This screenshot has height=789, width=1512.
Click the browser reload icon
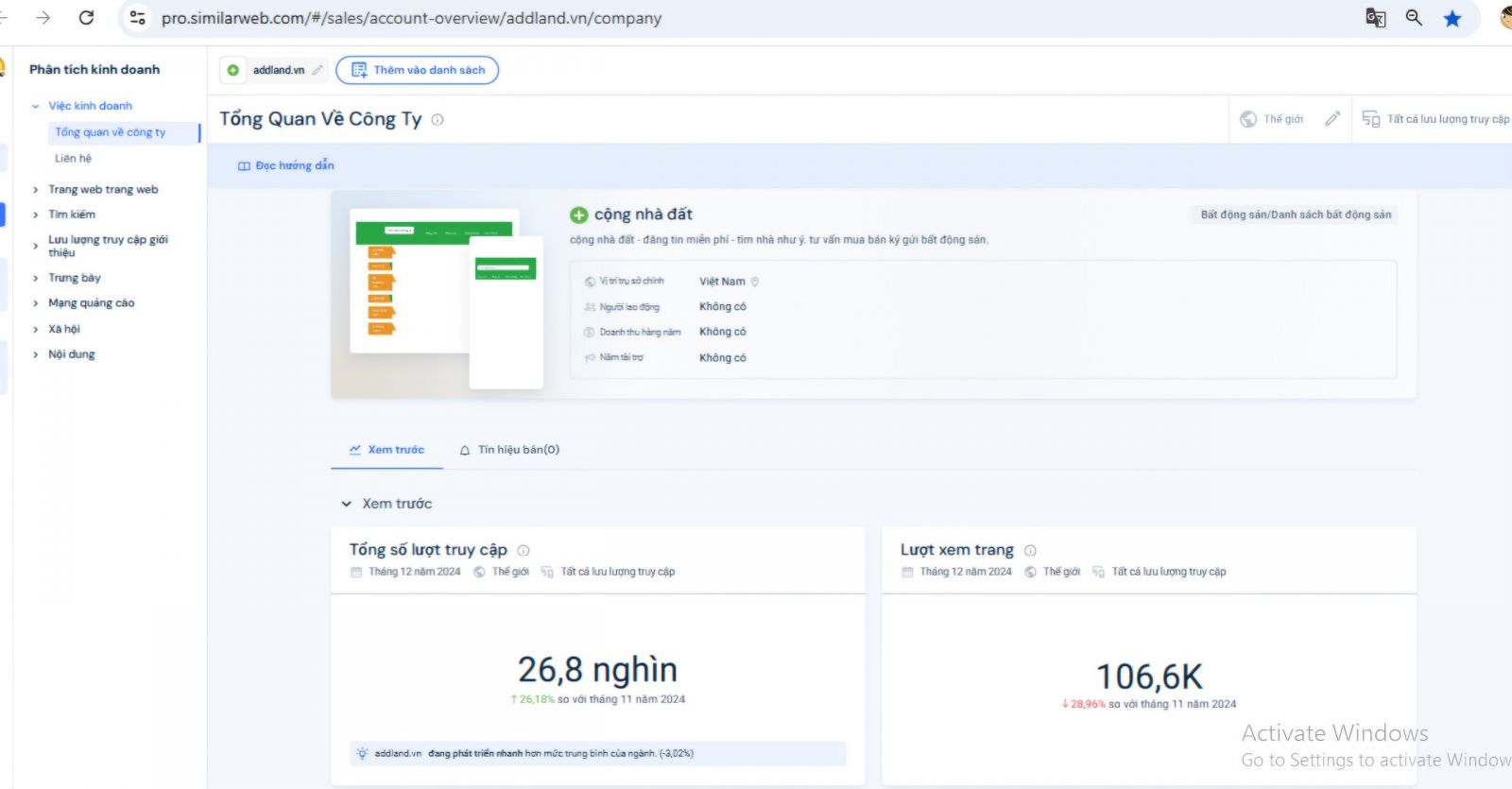[x=86, y=18]
